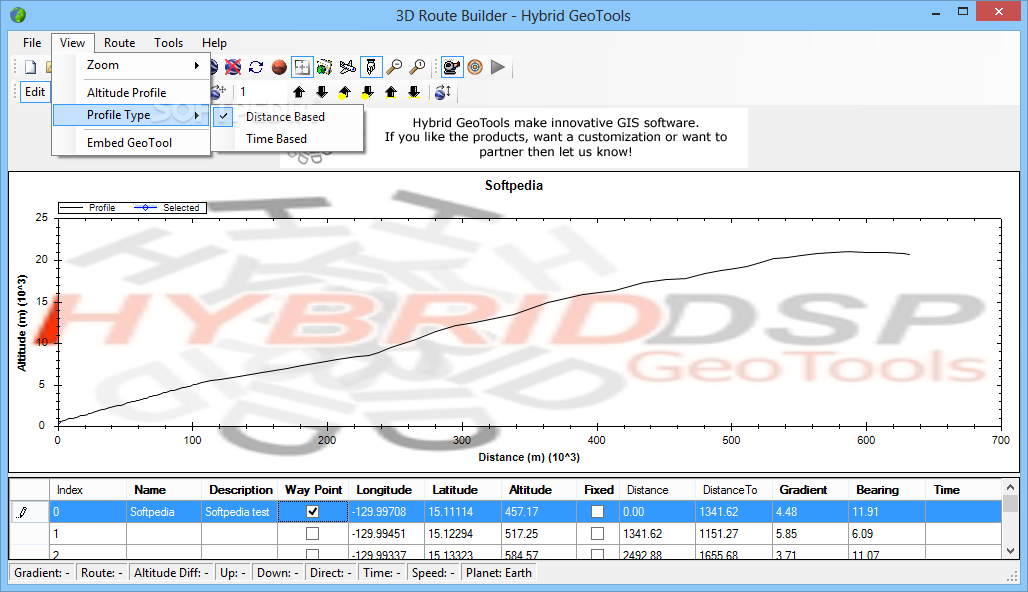
Task: Choose Embed GeoTool menu entry
Action: click(x=131, y=142)
